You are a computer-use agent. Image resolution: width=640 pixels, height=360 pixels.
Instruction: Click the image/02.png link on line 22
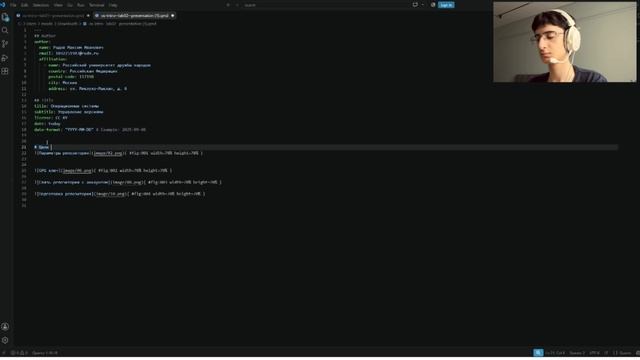point(108,153)
